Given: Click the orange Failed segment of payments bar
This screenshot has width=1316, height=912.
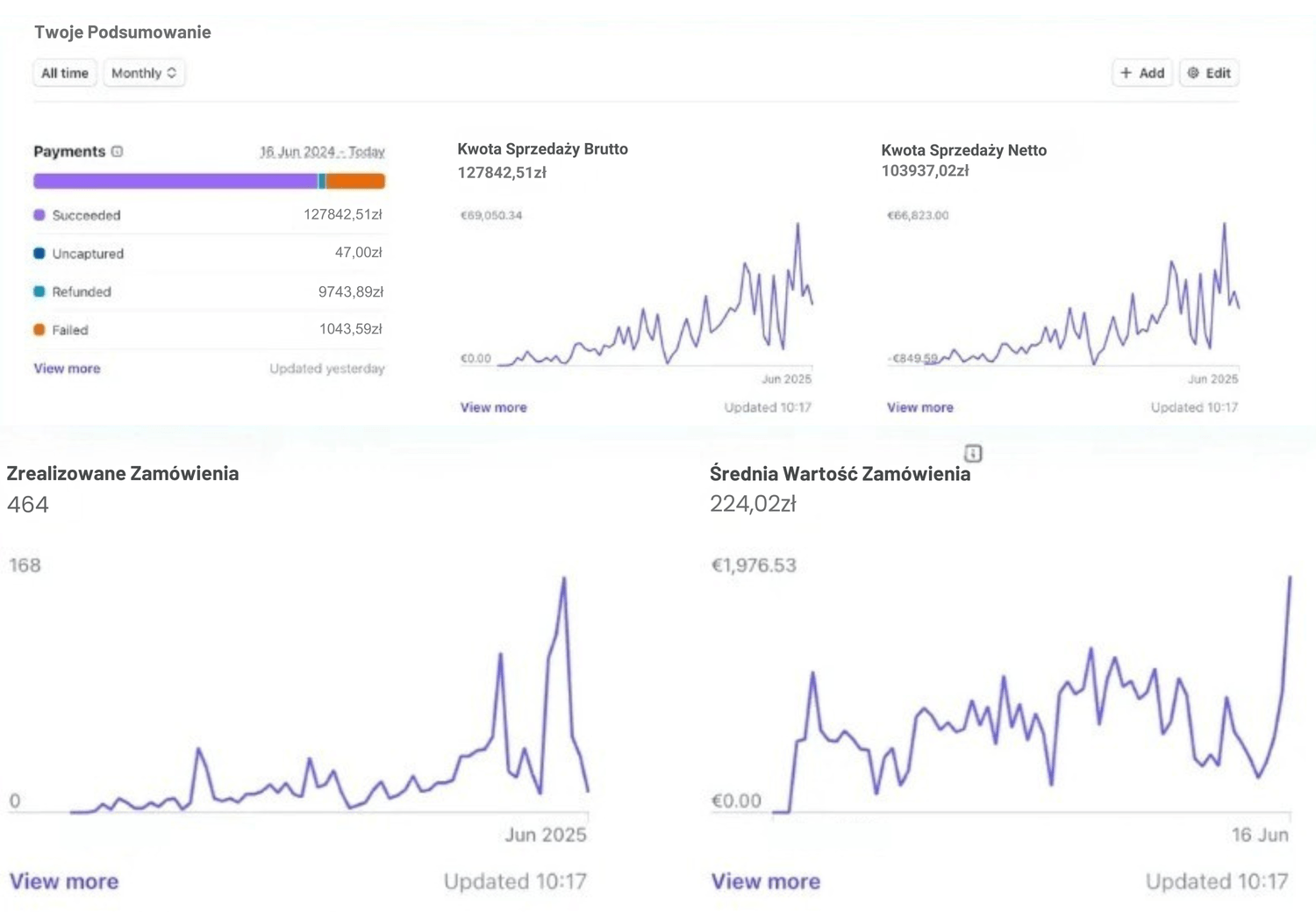Looking at the screenshot, I should tap(355, 182).
